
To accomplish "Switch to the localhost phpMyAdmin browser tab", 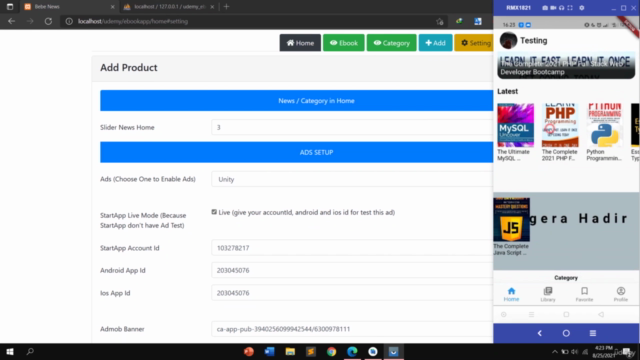I will click(x=169, y=7).
